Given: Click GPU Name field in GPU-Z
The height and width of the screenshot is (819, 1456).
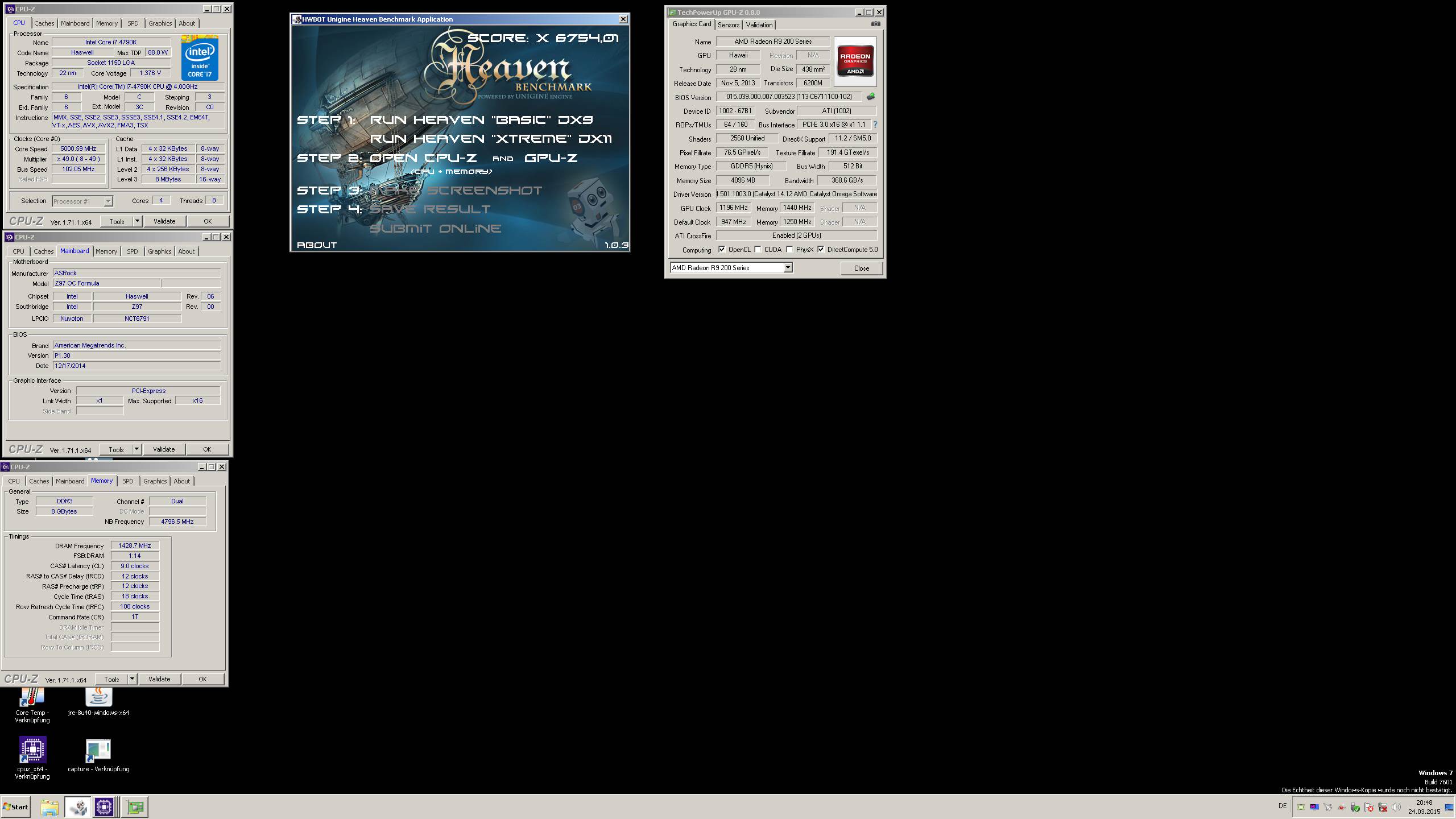Looking at the screenshot, I should [x=772, y=41].
